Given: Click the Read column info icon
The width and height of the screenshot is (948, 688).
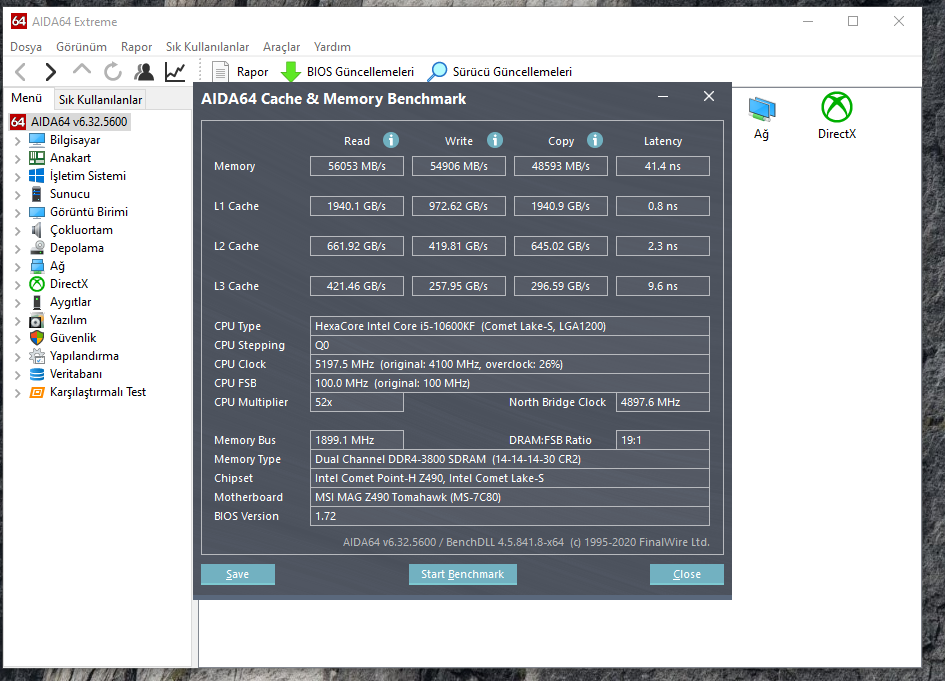Looking at the screenshot, I should [391, 140].
